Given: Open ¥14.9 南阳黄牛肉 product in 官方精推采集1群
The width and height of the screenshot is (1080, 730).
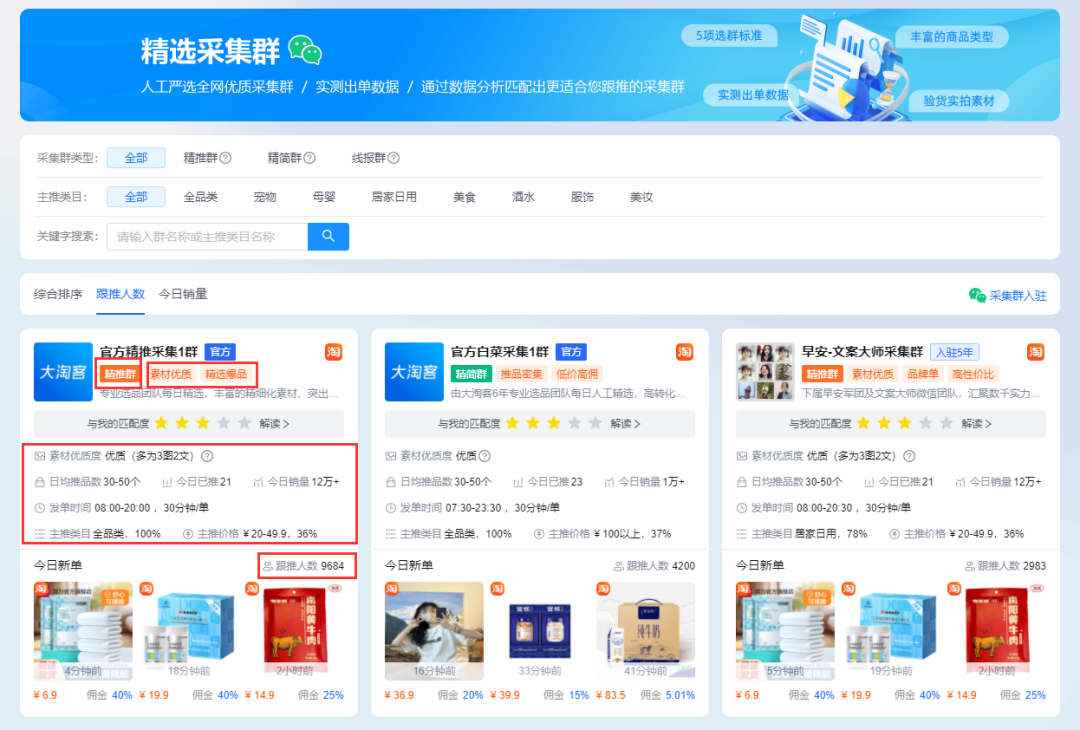Looking at the screenshot, I should click(294, 630).
